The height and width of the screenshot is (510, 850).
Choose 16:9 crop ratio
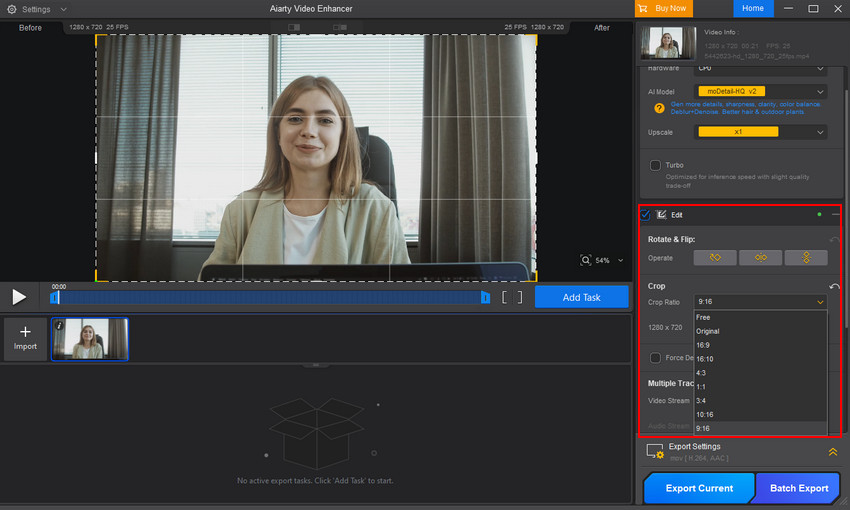760,345
